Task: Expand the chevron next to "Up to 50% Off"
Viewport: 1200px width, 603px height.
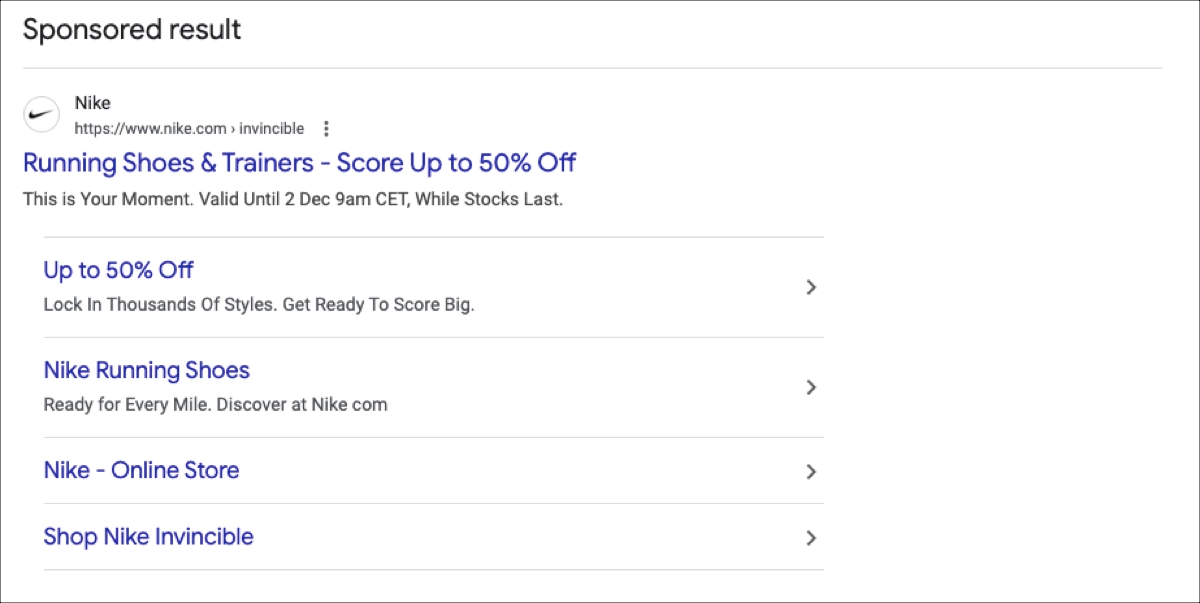Action: pyautogui.click(x=811, y=287)
